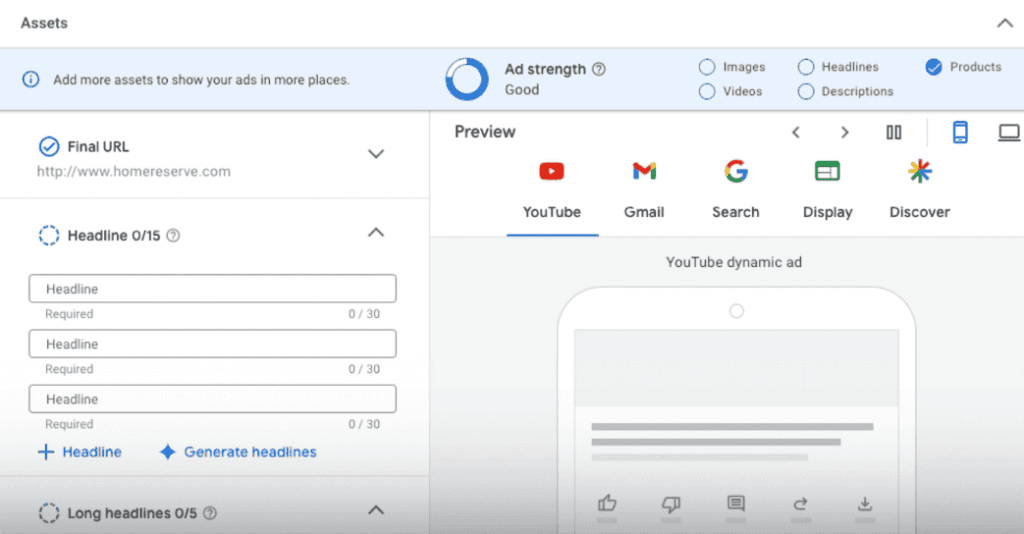1024x534 pixels.
Task: Collapse the Headline 0/15 section
Action: 376,232
